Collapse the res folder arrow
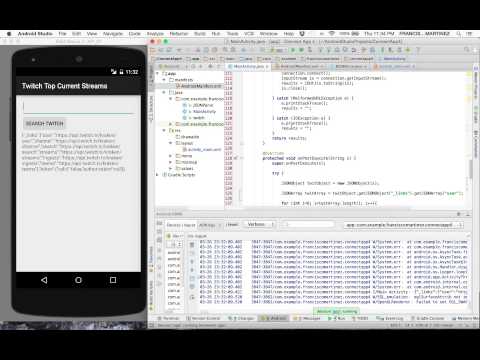Viewport: 480px width, 360px height. (x=164, y=130)
